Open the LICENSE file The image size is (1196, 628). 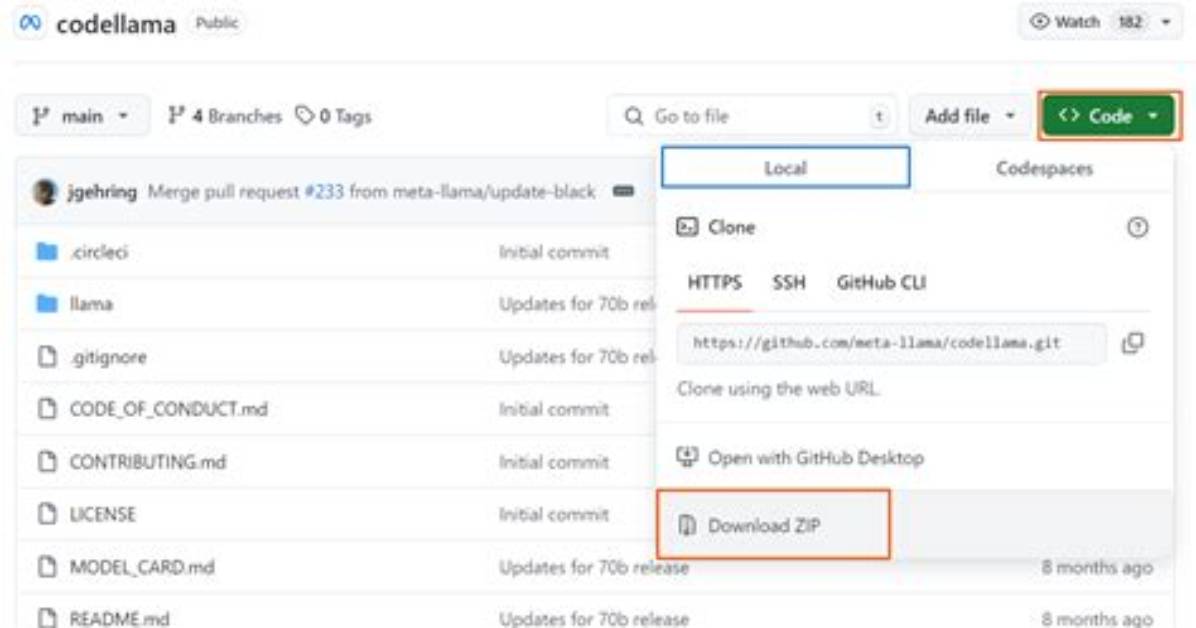tap(102, 514)
